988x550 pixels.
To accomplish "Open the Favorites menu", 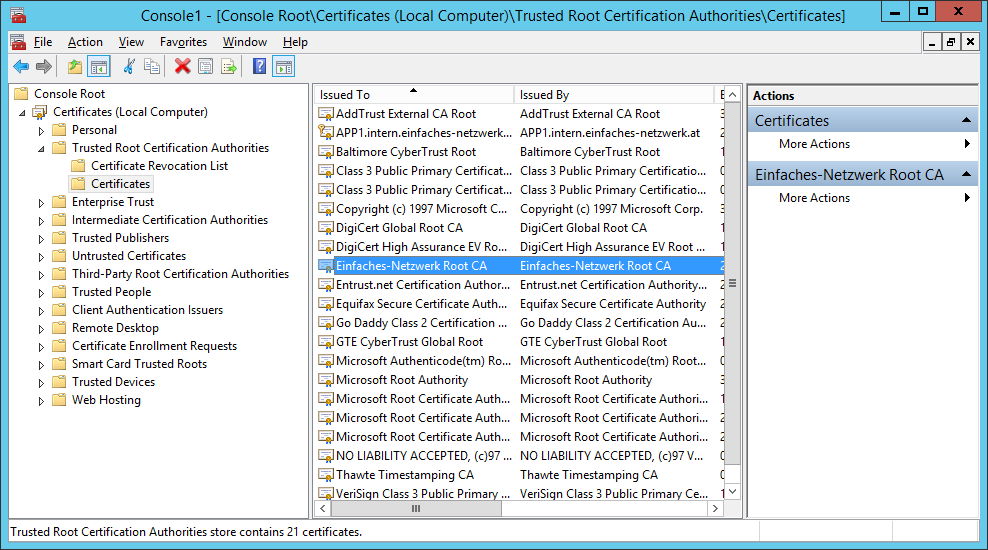I will coord(183,42).
